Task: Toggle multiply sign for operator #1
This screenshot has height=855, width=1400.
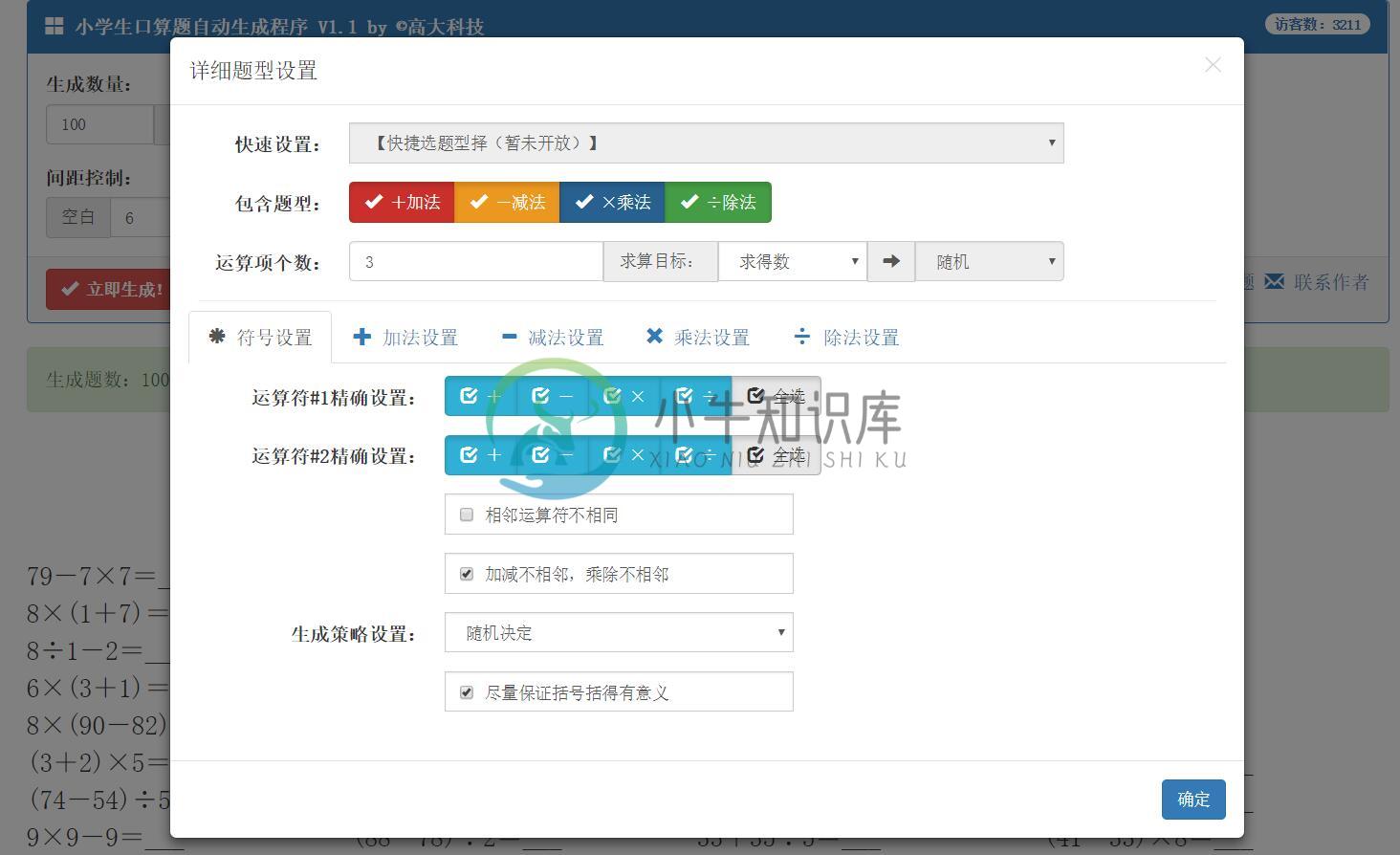Action: click(x=623, y=396)
